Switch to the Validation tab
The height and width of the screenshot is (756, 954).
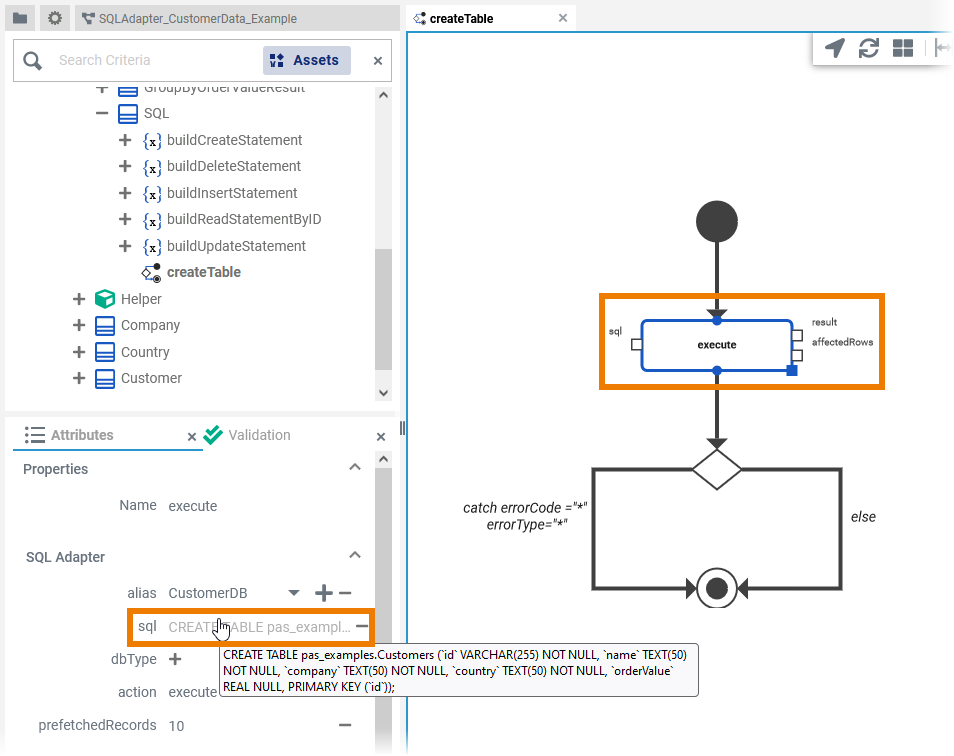coord(258,435)
